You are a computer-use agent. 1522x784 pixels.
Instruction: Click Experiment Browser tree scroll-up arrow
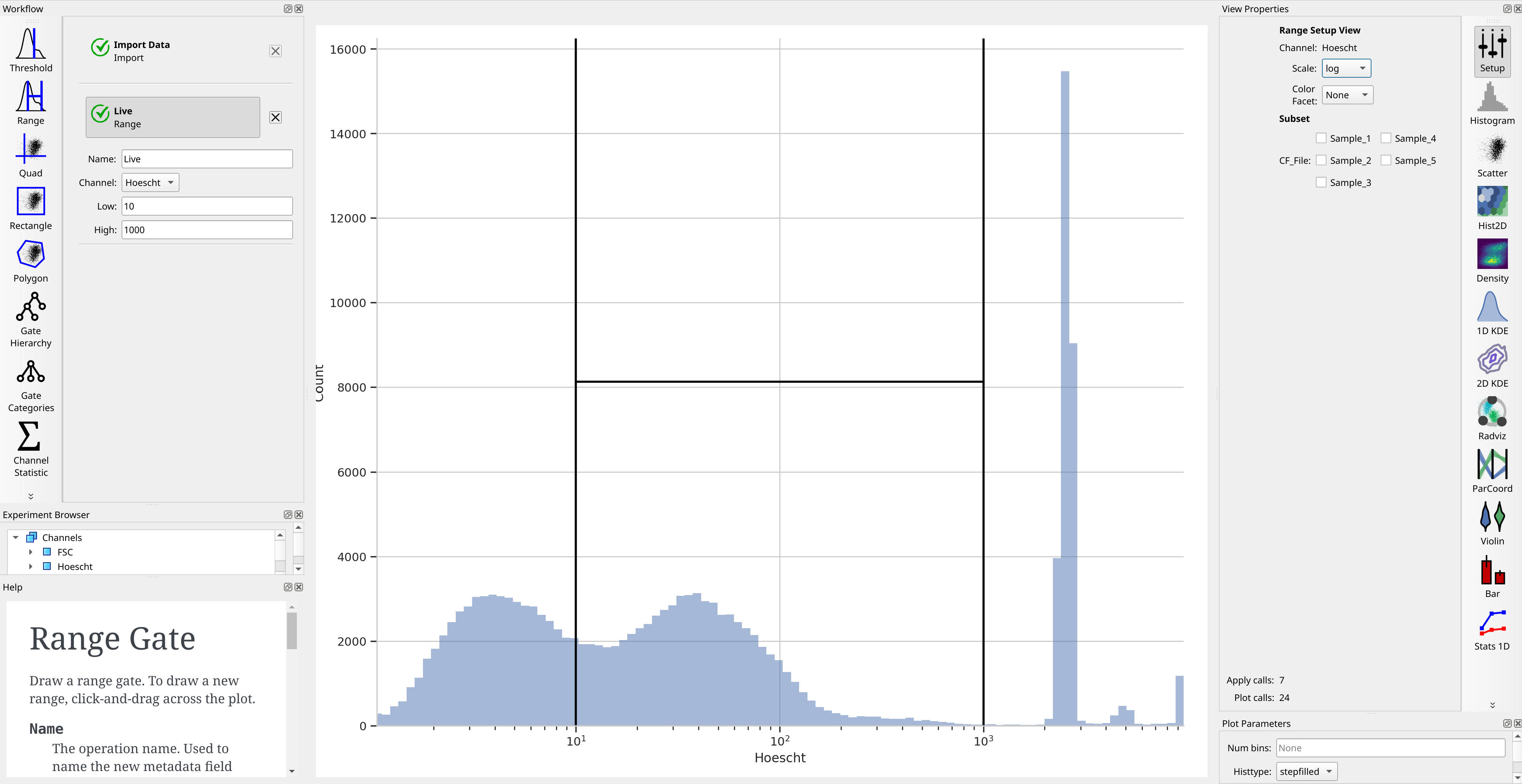[280, 535]
